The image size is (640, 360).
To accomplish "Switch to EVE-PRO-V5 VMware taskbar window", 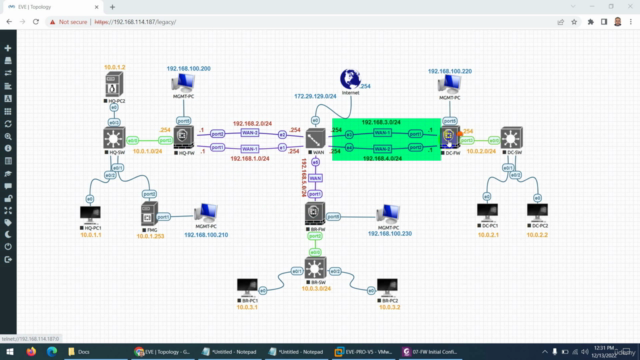I will pos(364,351).
